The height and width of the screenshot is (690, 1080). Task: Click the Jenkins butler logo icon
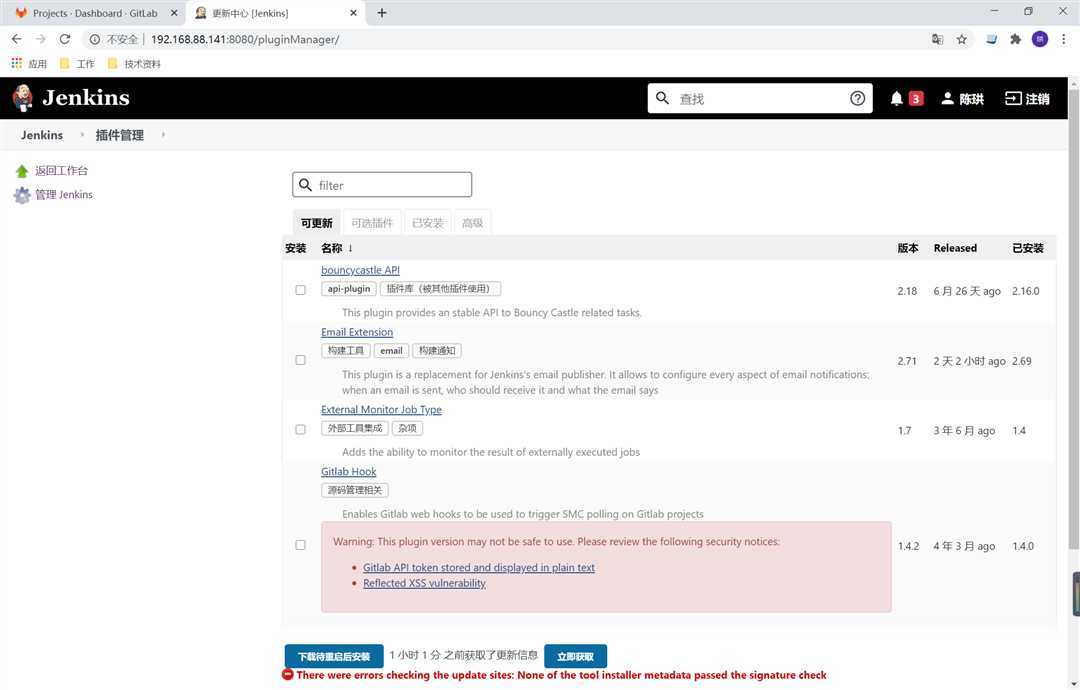coord(23,98)
